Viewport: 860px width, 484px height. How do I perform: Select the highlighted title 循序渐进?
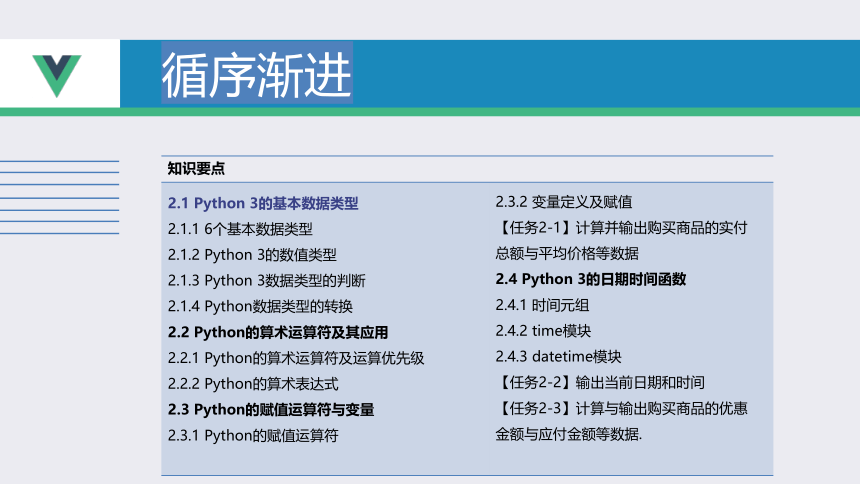click(257, 75)
